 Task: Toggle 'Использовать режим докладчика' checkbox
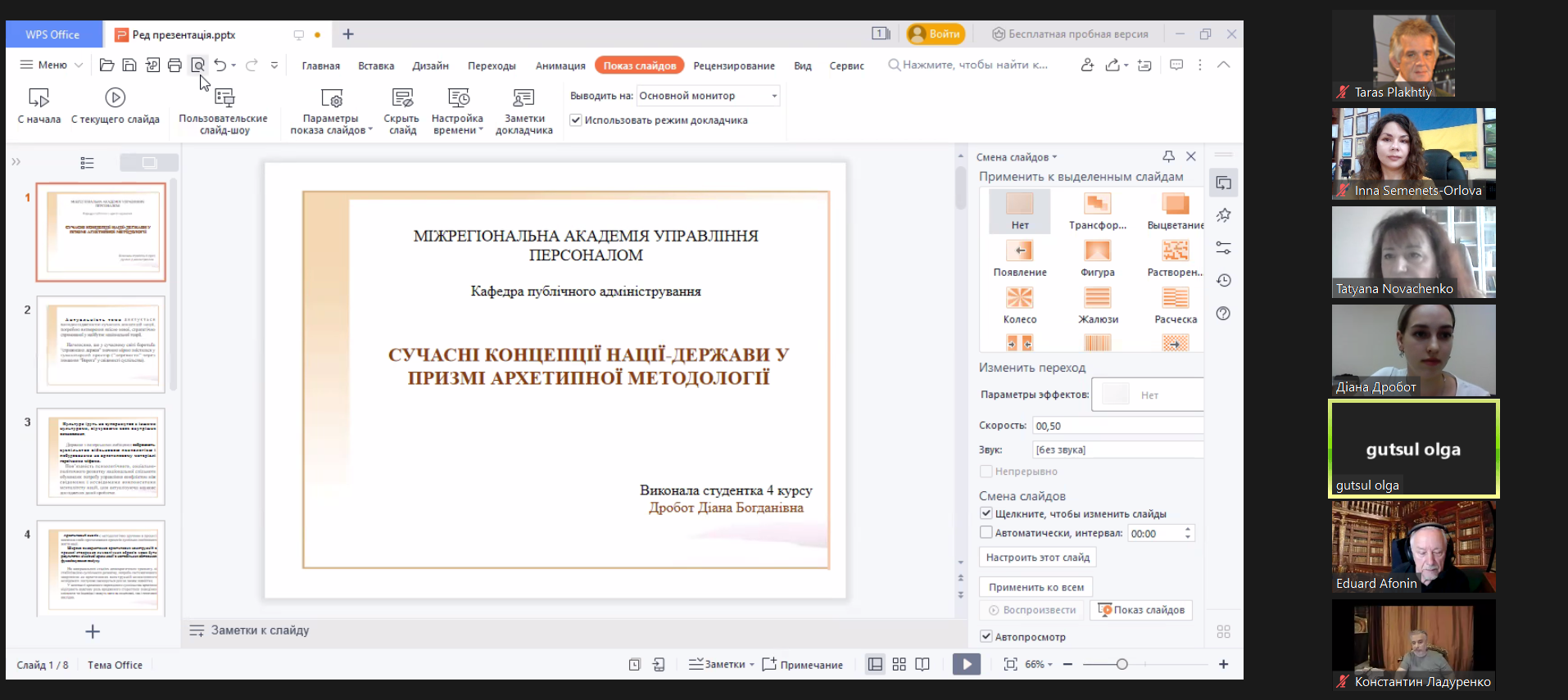click(x=576, y=120)
